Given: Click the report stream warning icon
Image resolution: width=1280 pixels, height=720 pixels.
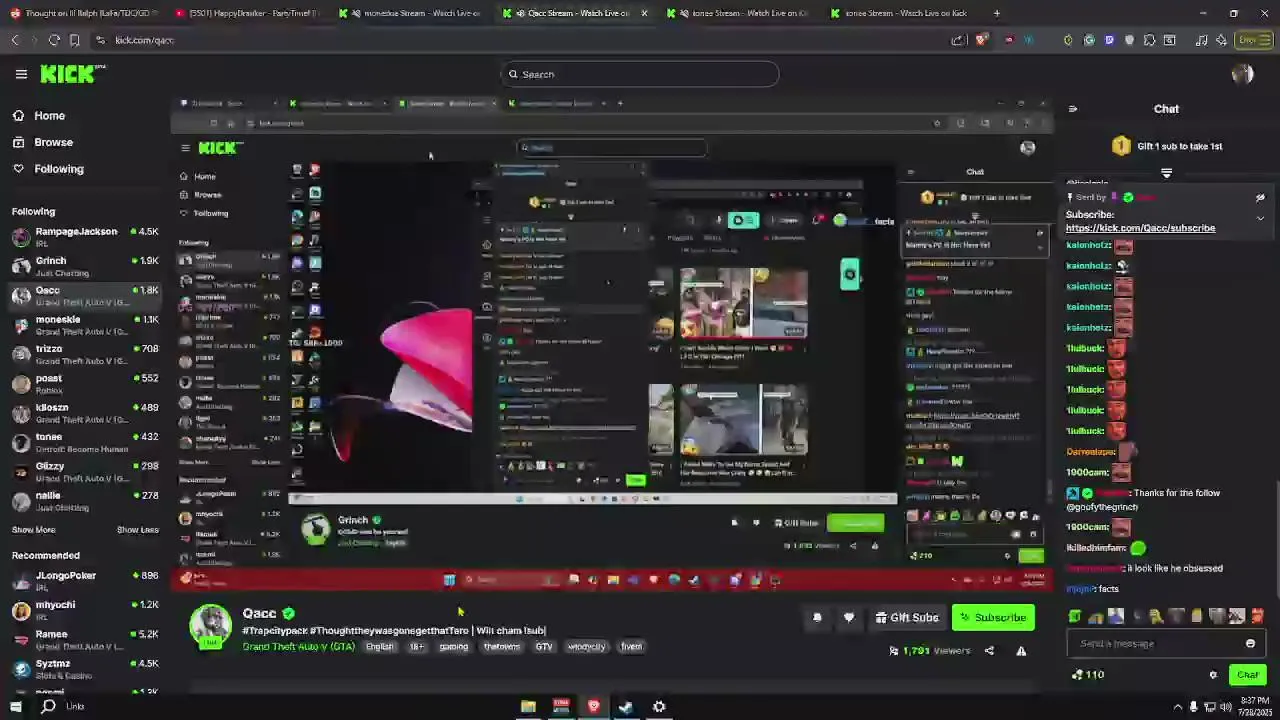Looking at the screenshot, I should point(1021,651).
